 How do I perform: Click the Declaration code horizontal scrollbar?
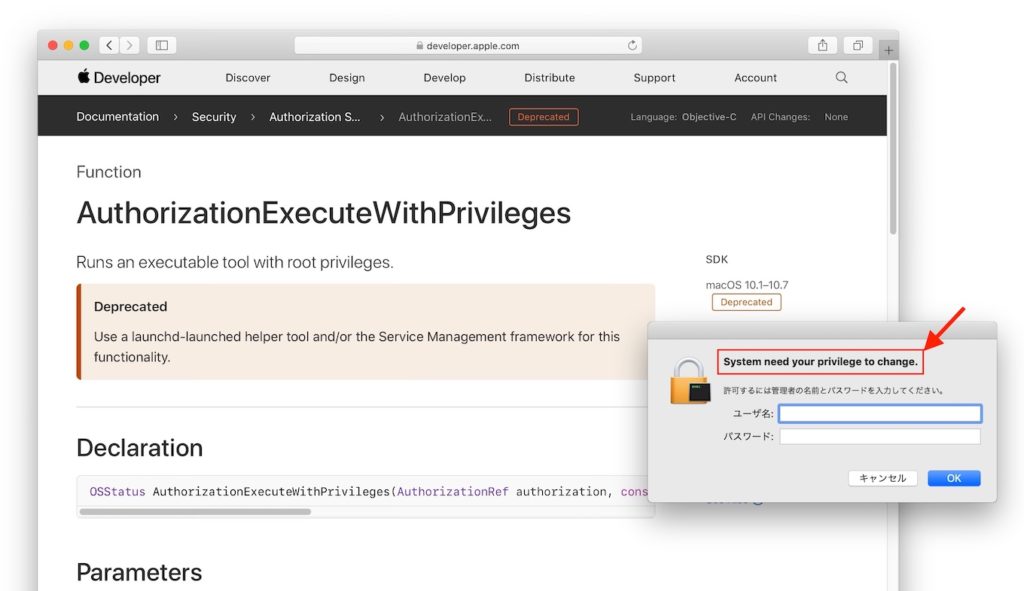tap(195, 511)
